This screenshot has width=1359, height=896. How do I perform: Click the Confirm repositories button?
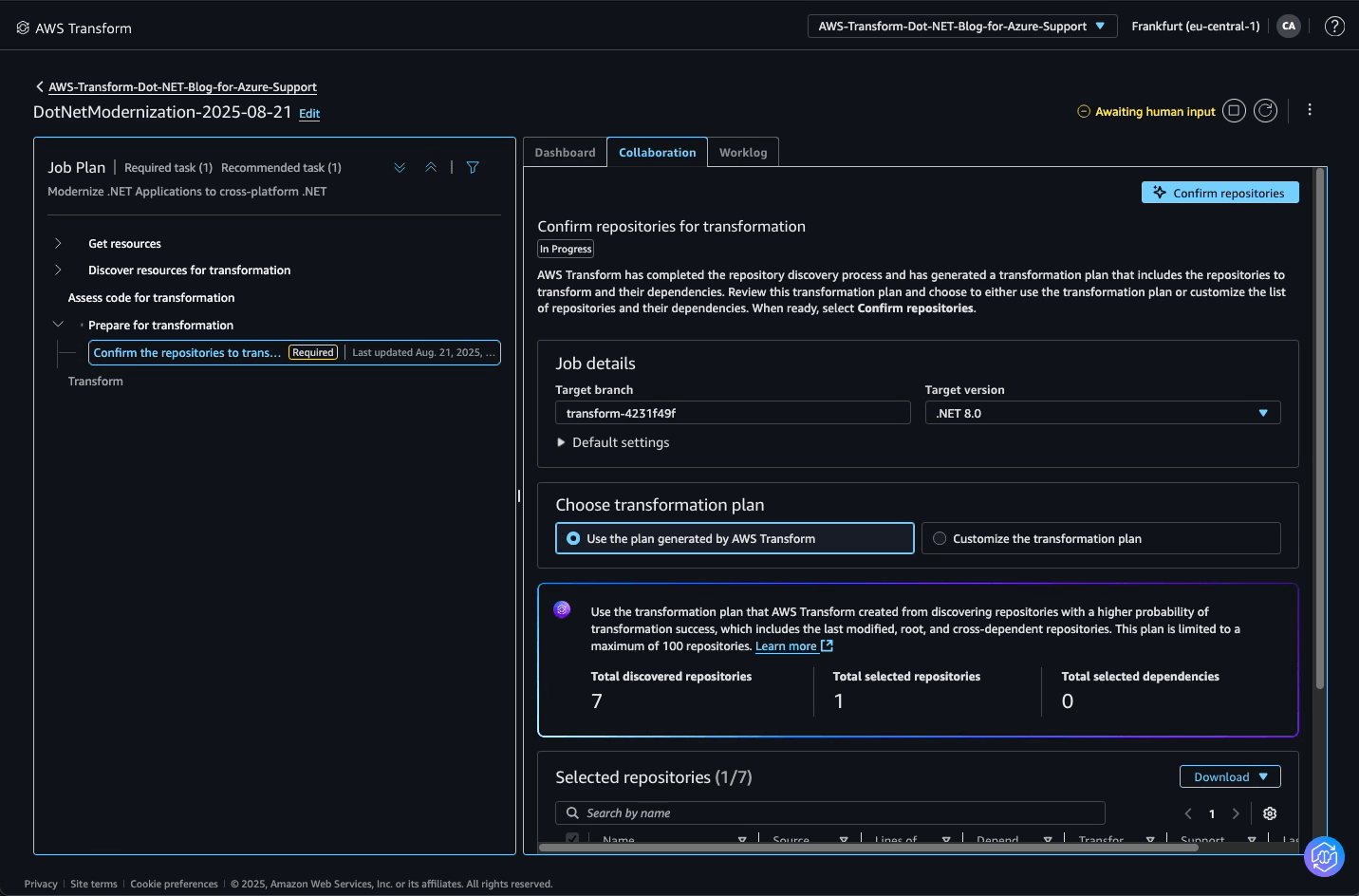tap(1219, 192)
